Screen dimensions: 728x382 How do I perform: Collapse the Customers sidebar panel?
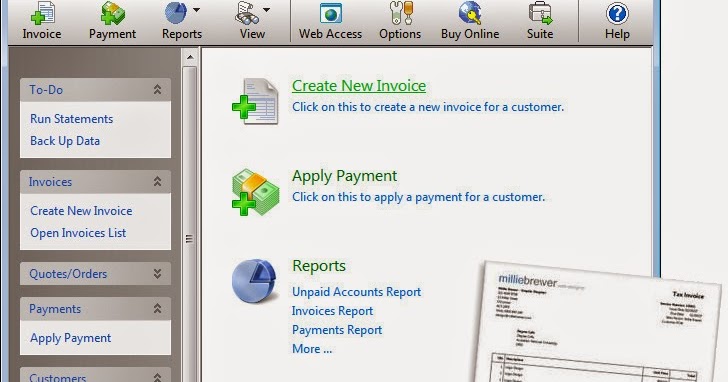point(157,377)
